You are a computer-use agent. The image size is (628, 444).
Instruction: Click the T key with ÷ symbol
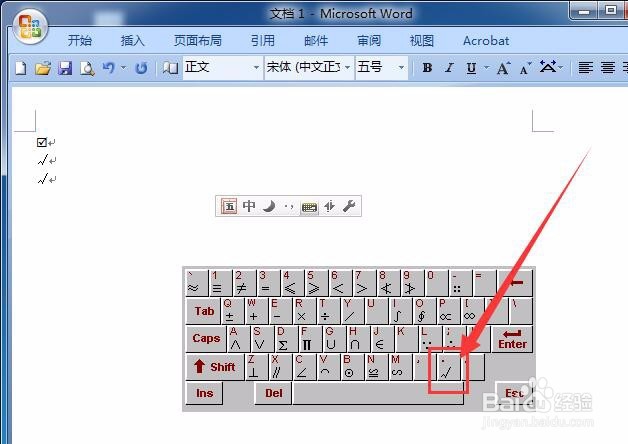click(x=328, y=311)
